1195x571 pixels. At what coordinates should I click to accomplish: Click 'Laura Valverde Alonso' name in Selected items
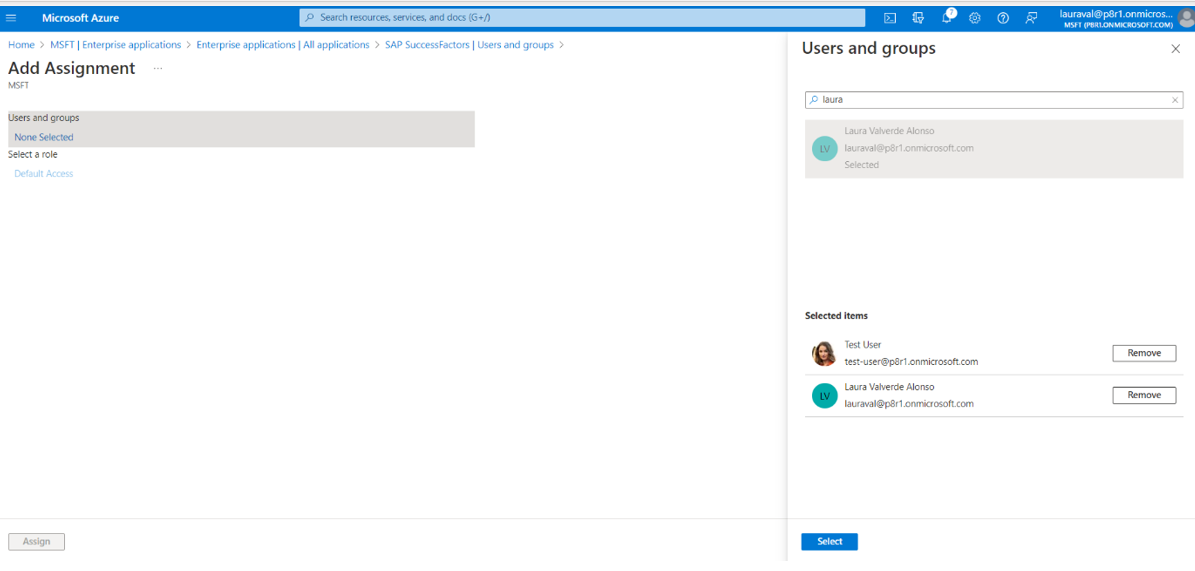889,387
